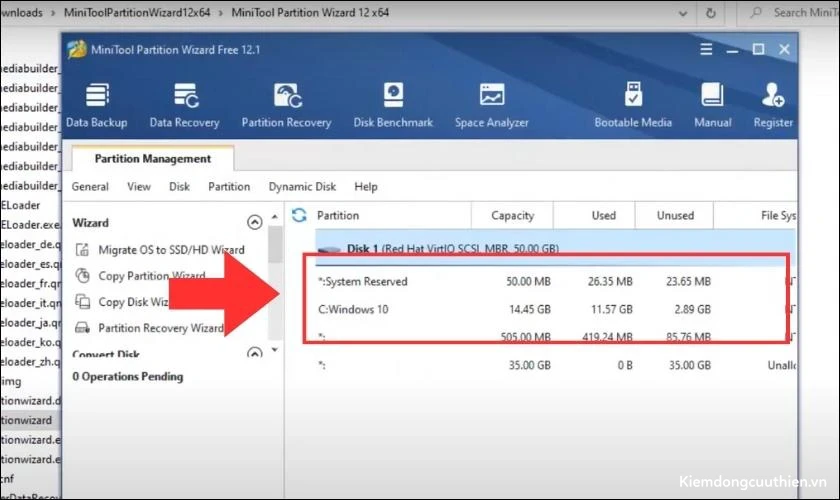
Task: Refresh the Explorer window address bar
Action: coord(710,13)
